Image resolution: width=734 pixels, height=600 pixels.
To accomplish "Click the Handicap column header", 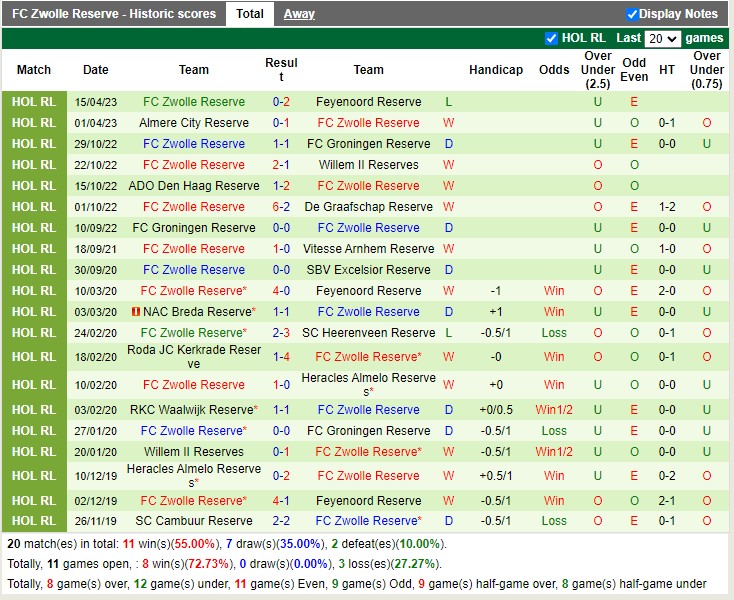I will point(496,70).
